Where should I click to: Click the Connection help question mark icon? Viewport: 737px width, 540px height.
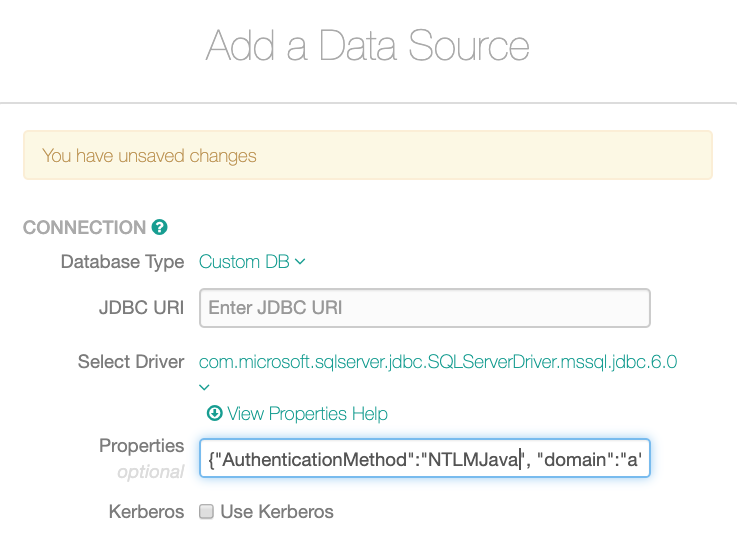[x=159, y=227]
